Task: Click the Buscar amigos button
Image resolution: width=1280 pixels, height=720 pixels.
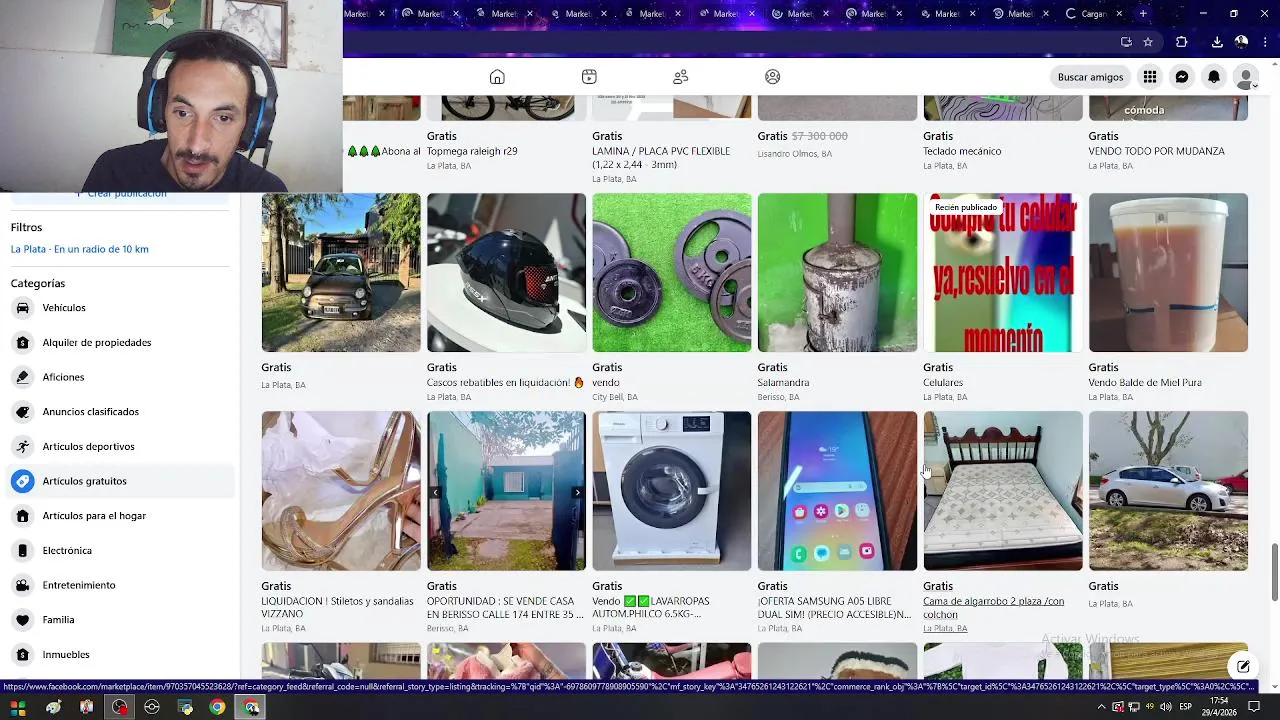Action: pyautogui.click(x=1090, y=77)
